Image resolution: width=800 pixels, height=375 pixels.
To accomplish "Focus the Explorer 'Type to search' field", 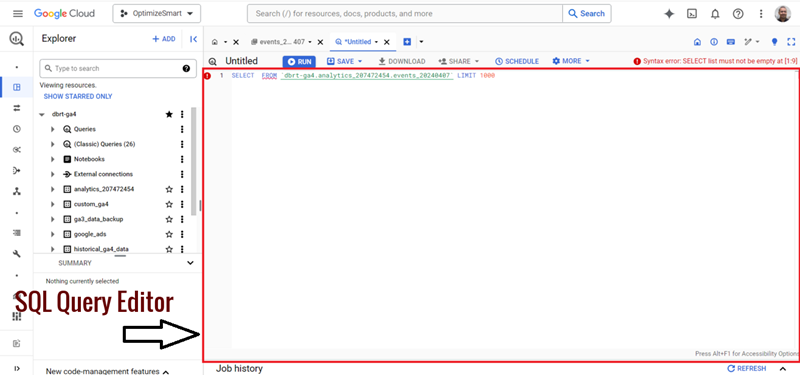I will pyautogui.click(x=118, y=68).
